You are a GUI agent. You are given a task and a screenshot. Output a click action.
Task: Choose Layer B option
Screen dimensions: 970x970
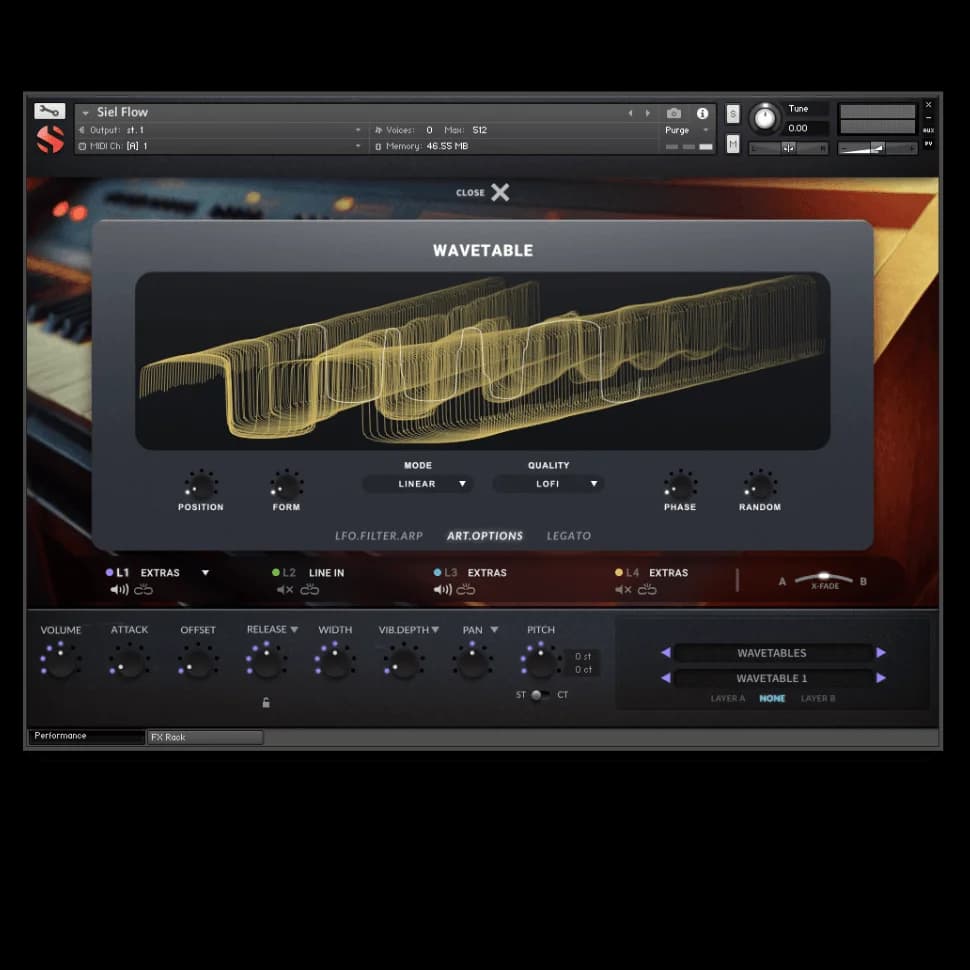818,699
